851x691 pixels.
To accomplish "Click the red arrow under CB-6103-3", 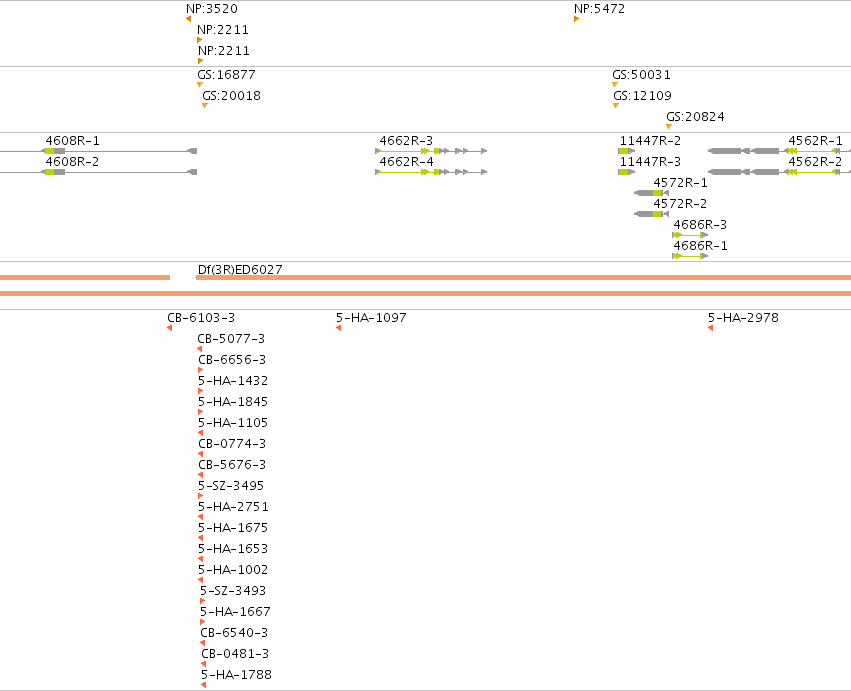I will [169, 328].
